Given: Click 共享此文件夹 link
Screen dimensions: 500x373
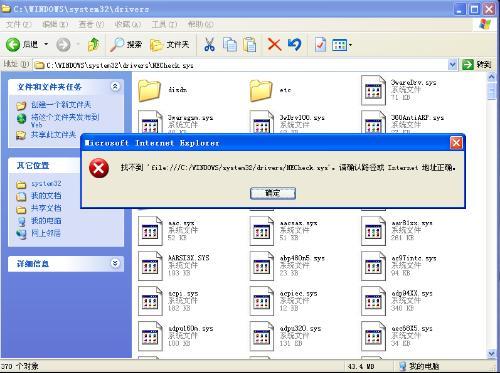Looking at the screenshot, I should pos(53,135).
